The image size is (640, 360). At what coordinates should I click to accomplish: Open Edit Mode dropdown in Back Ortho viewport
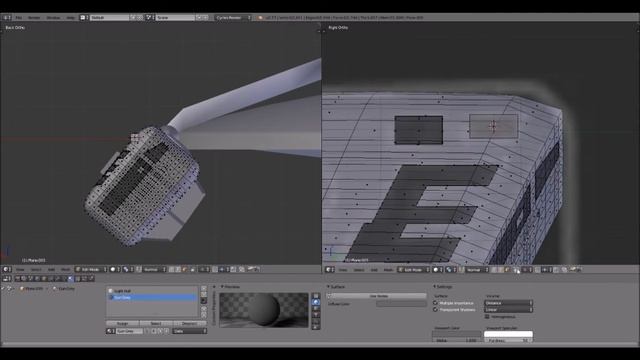point(91,269)
